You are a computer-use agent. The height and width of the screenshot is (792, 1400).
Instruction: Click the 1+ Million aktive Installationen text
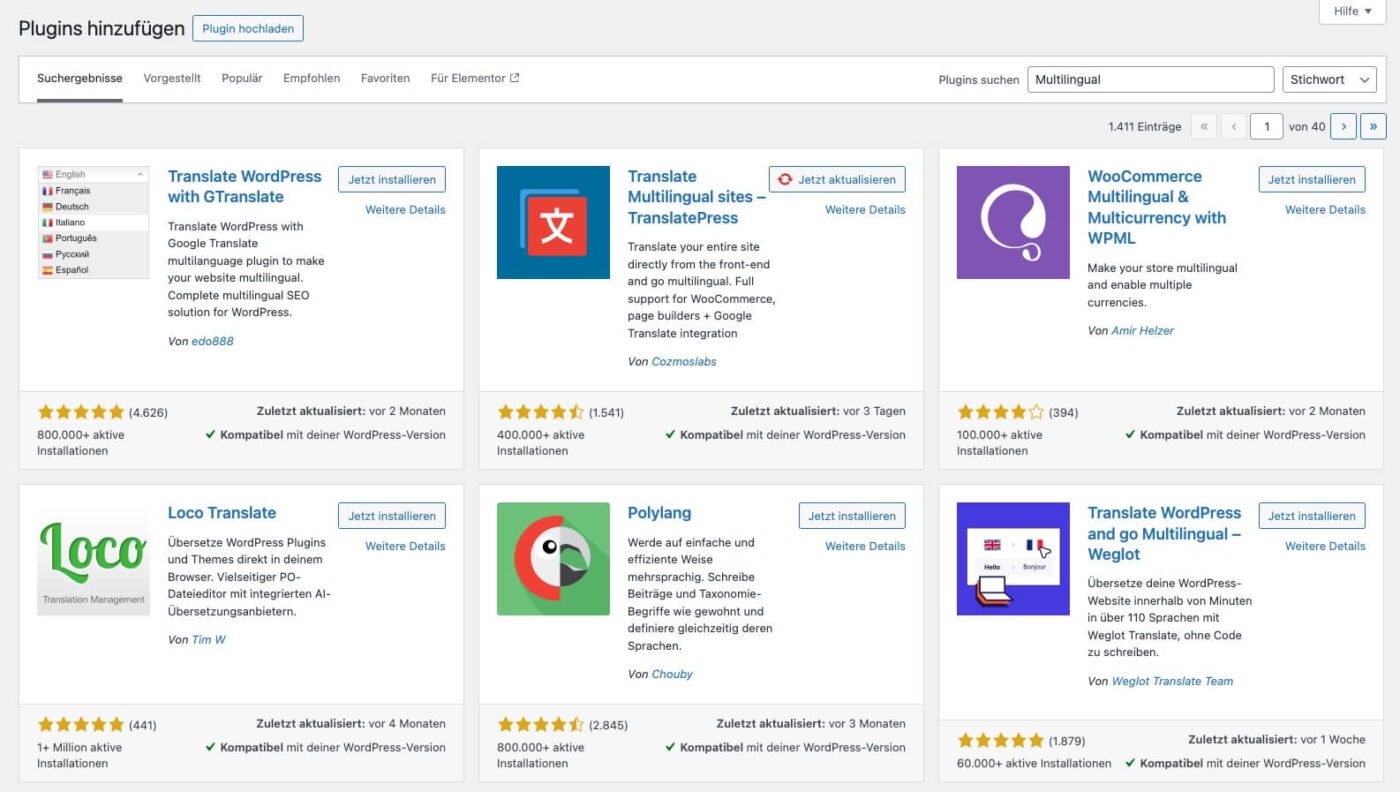[80, 755]
